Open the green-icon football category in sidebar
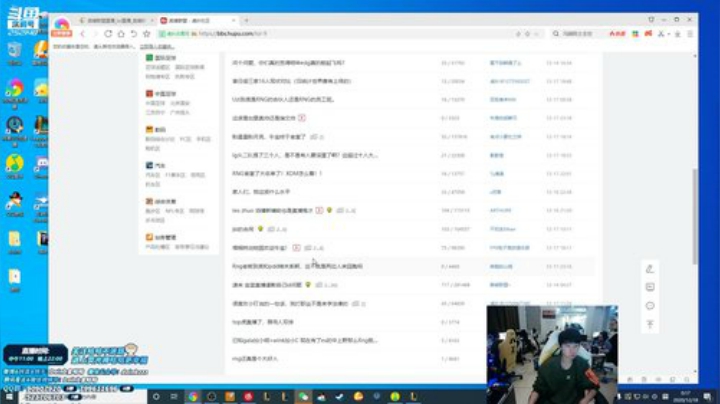Viewport: 720px width, 404px height. (x=161, y=58)
